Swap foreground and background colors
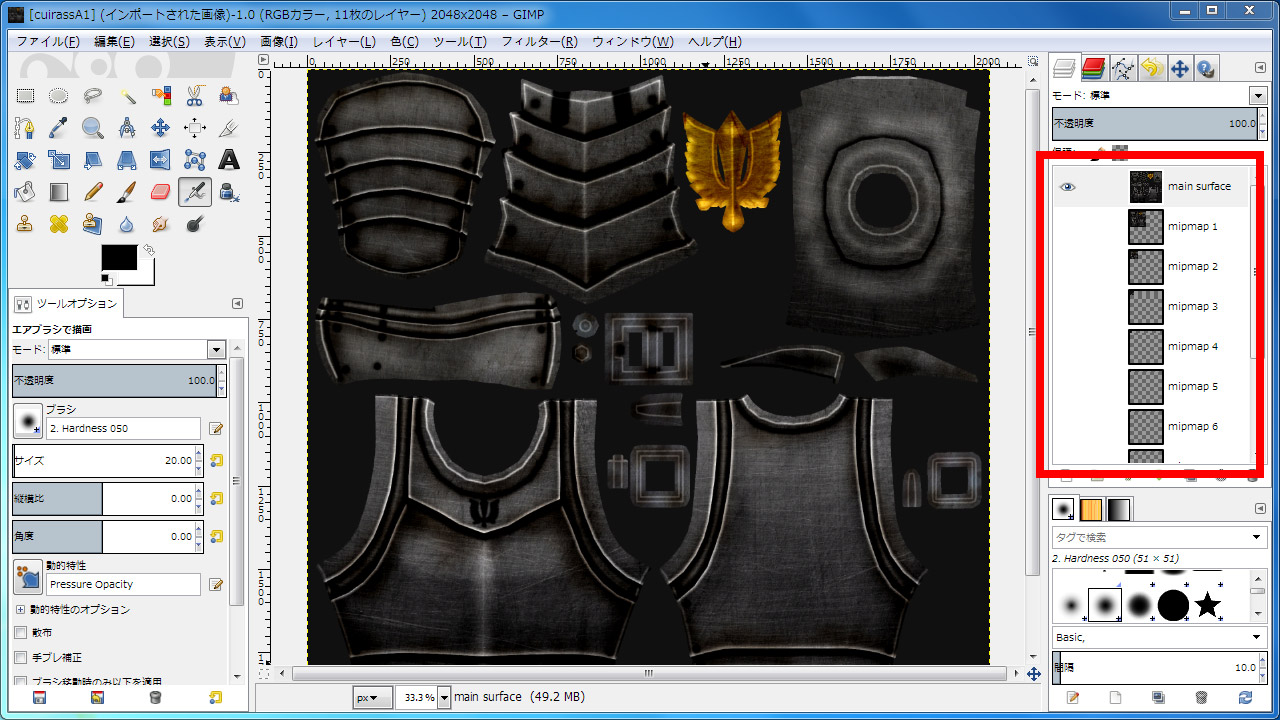 pos(148,249)
